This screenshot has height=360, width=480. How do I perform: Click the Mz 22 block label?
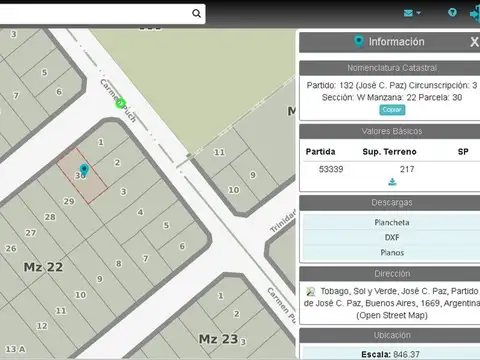click(x=43, y=267)
